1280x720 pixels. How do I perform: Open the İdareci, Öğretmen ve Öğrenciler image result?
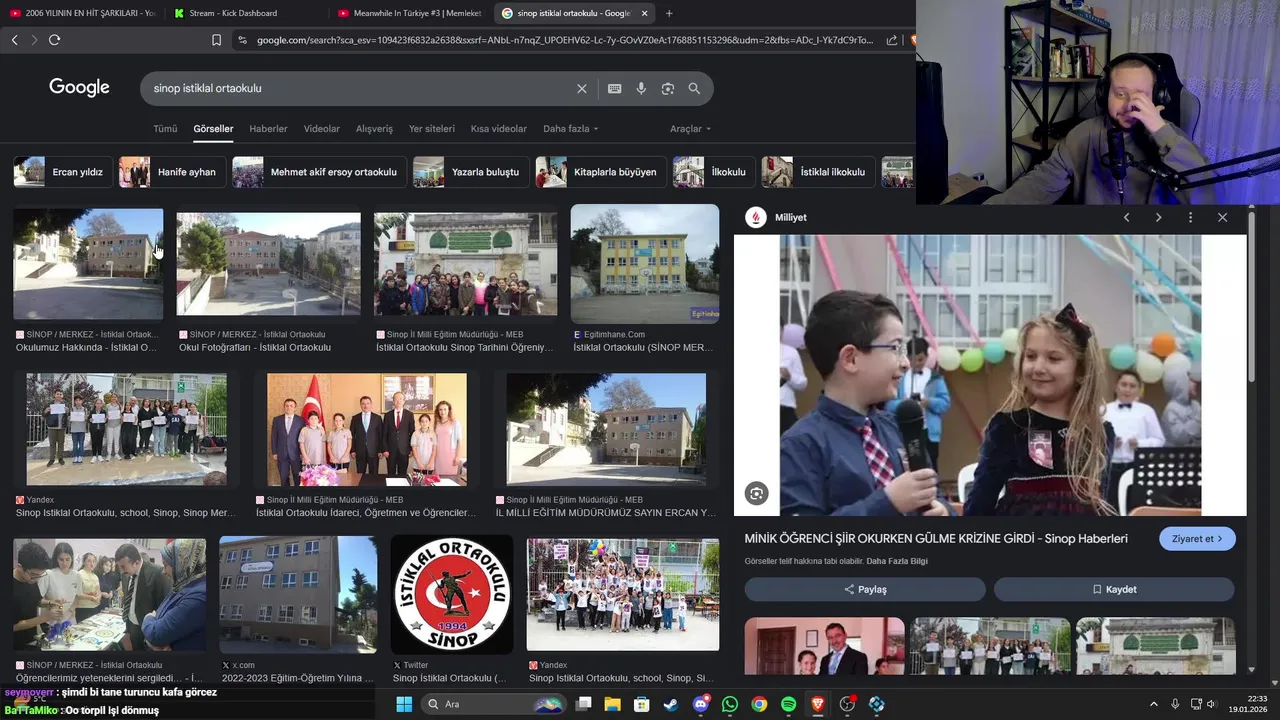point(366,430)
